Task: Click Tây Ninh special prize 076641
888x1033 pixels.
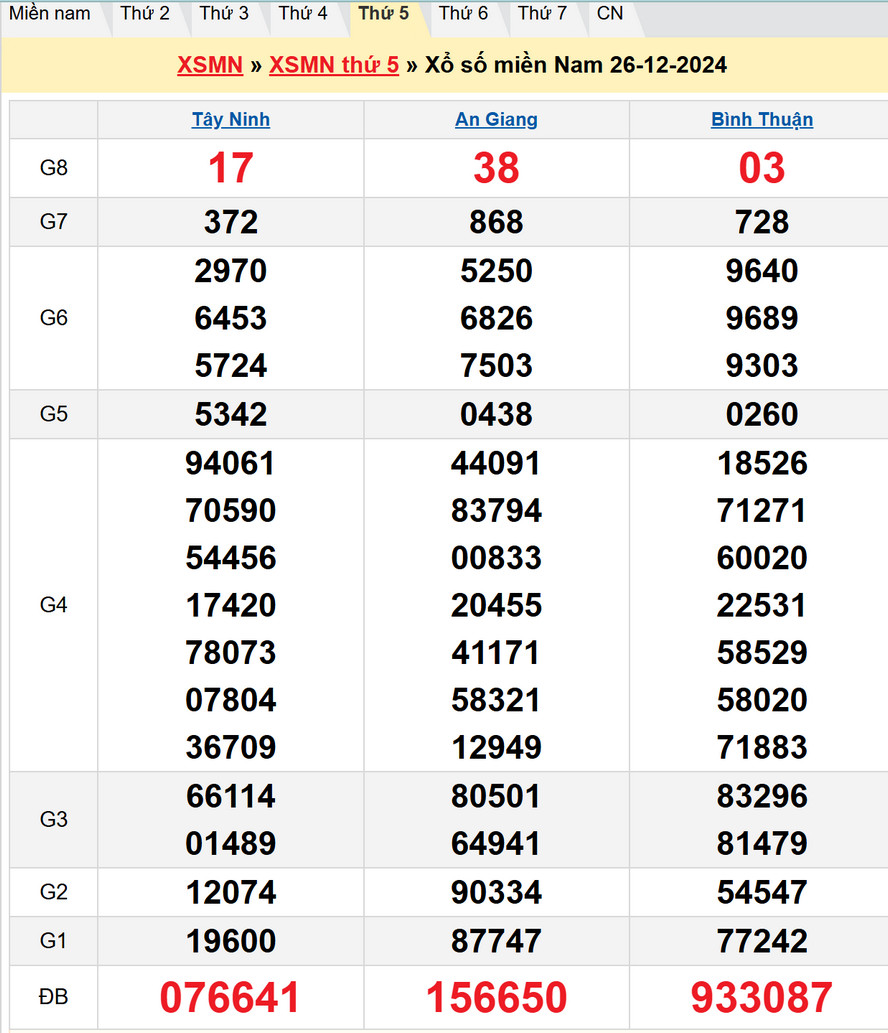Action: click(231, 998)
